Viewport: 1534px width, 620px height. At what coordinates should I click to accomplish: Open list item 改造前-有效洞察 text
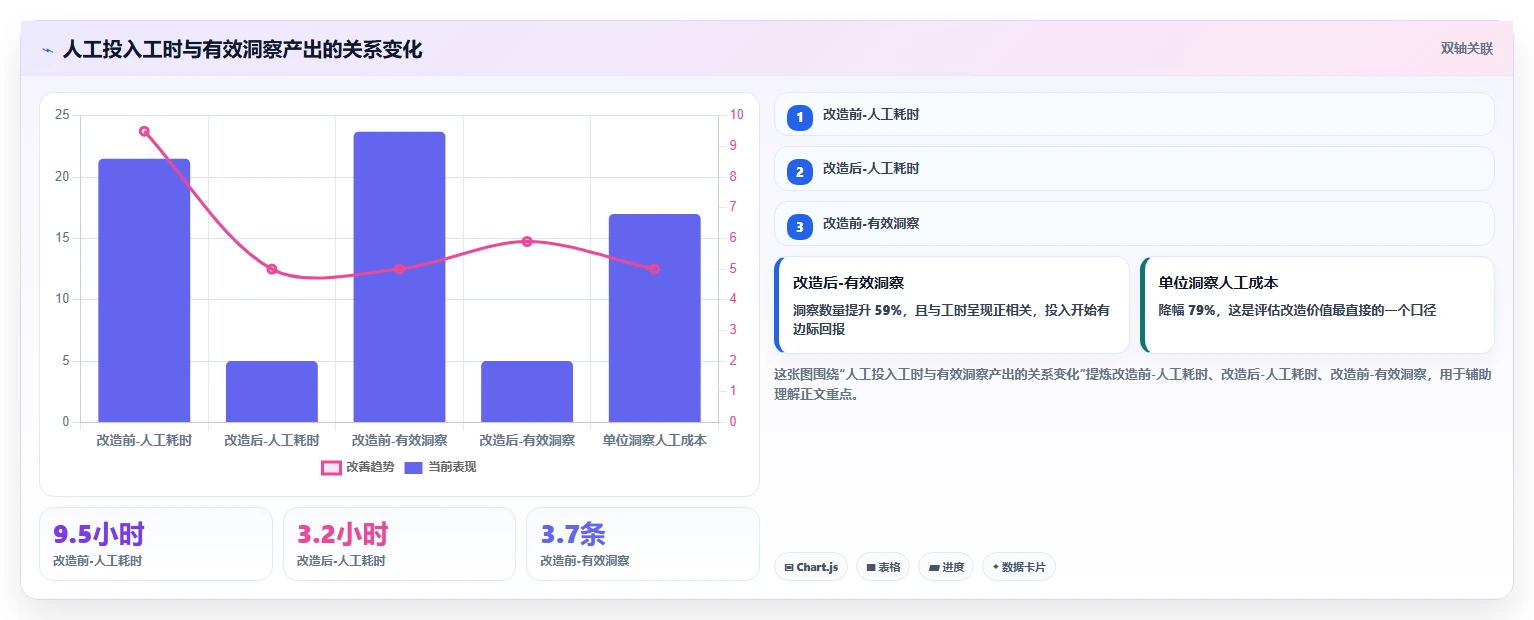[871, 223]
